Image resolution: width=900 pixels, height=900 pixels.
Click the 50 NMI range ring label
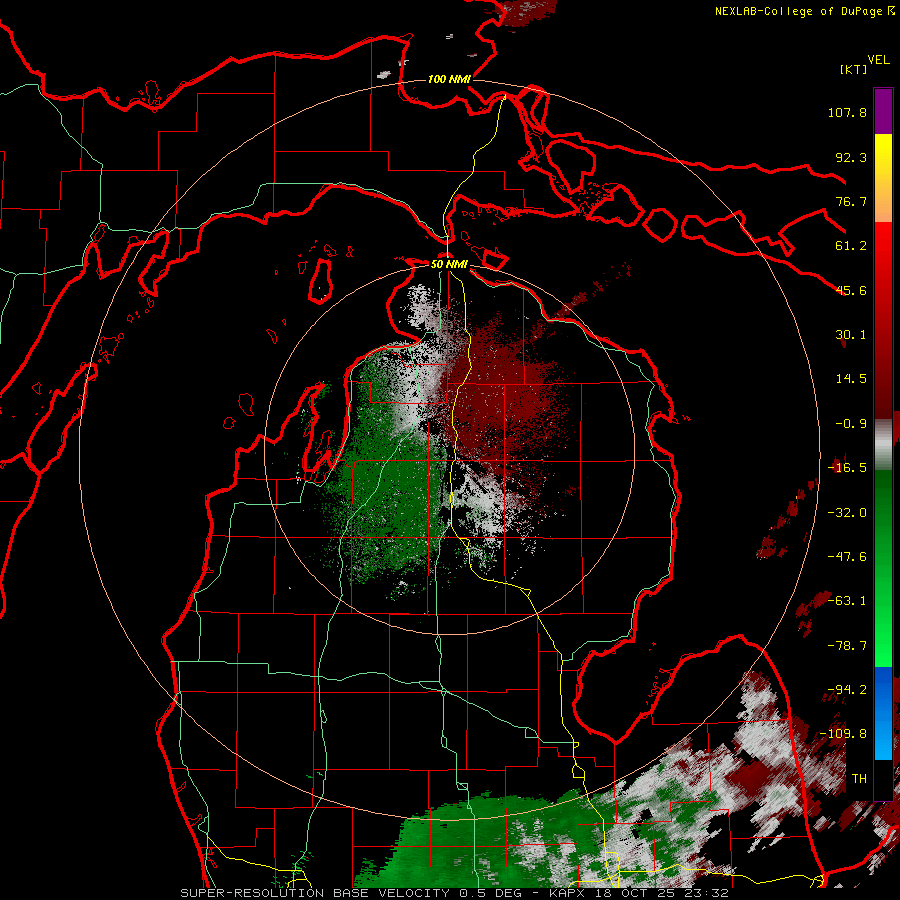[x=449, y=264]
